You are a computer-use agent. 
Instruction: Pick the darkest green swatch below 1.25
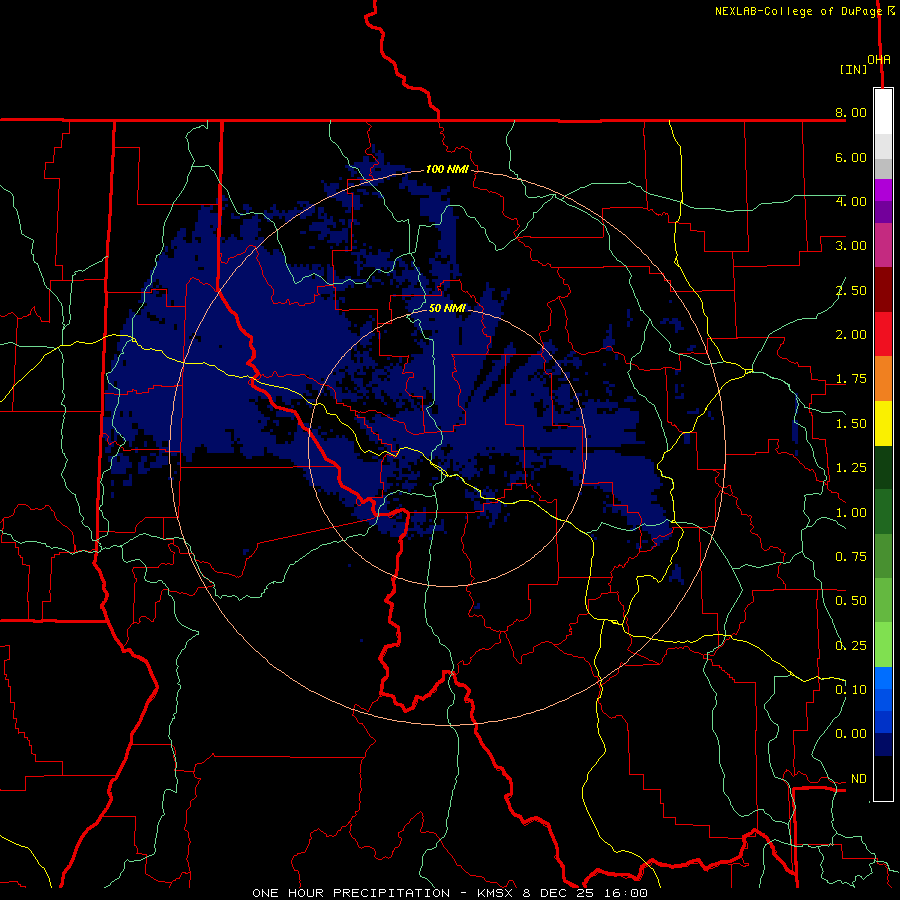click(883, 467)
